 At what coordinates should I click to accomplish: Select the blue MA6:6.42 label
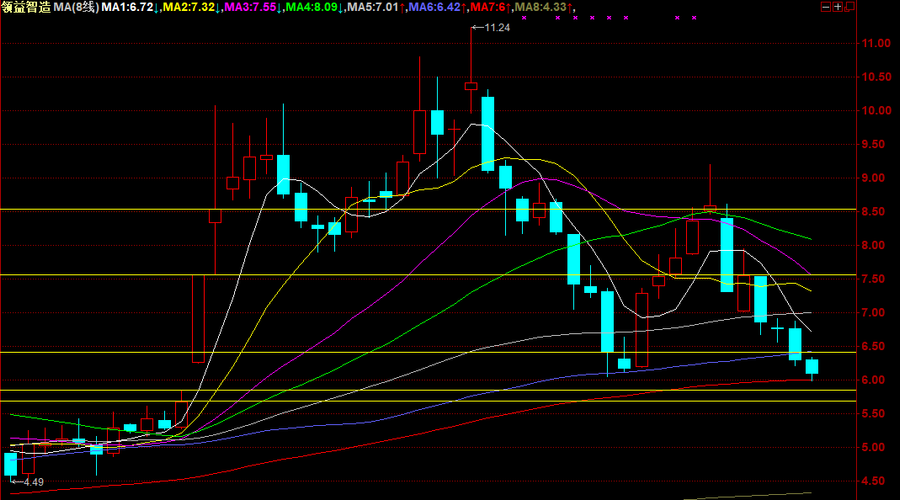(x=435, y=7)
